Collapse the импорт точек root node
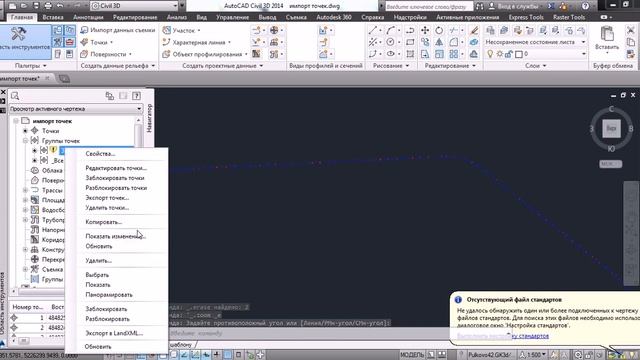Image resolution: width=640 pixels, height=360 pixels. (x=16, y=121)
